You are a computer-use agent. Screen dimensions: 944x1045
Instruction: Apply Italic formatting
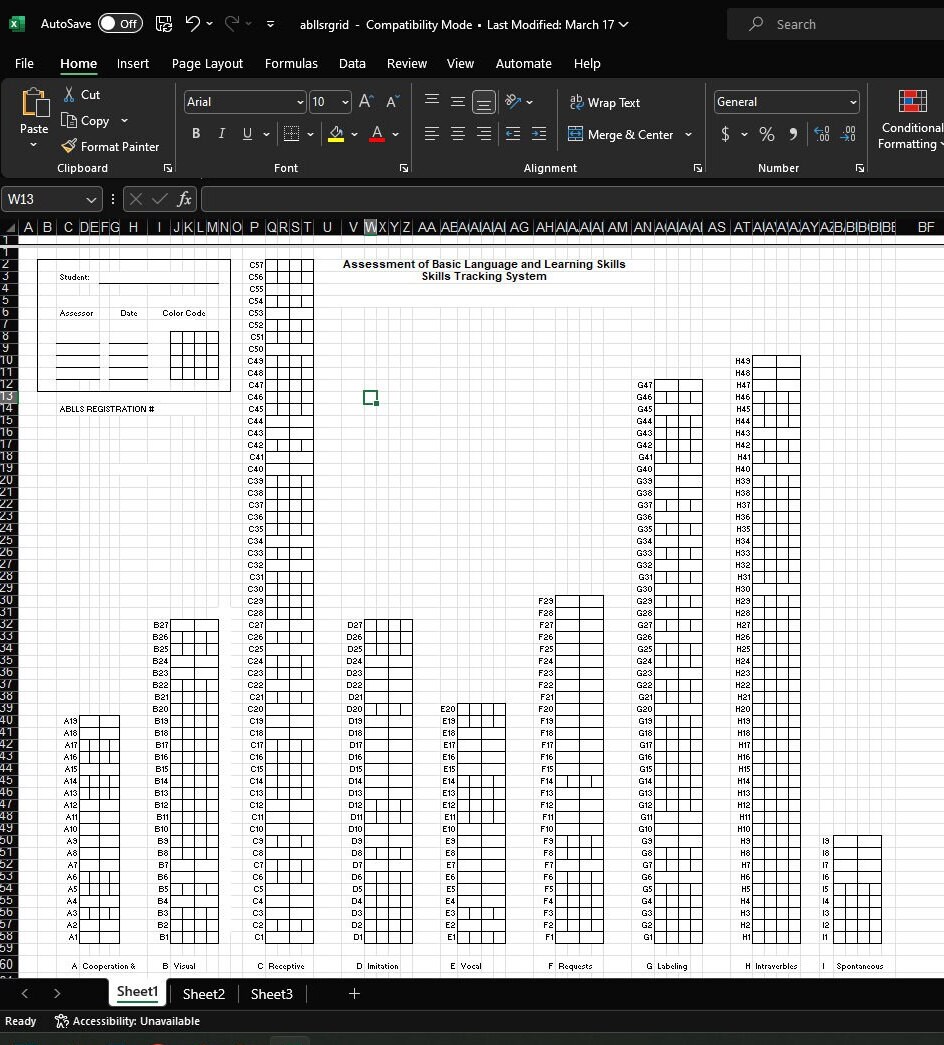221,133
